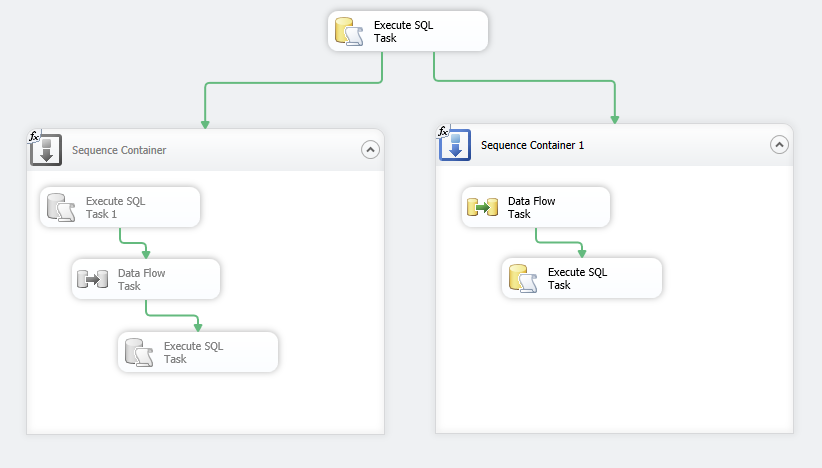
Task: Click the disabled Execute SQL Task 1 icon
Action: [x=60, y=207]
